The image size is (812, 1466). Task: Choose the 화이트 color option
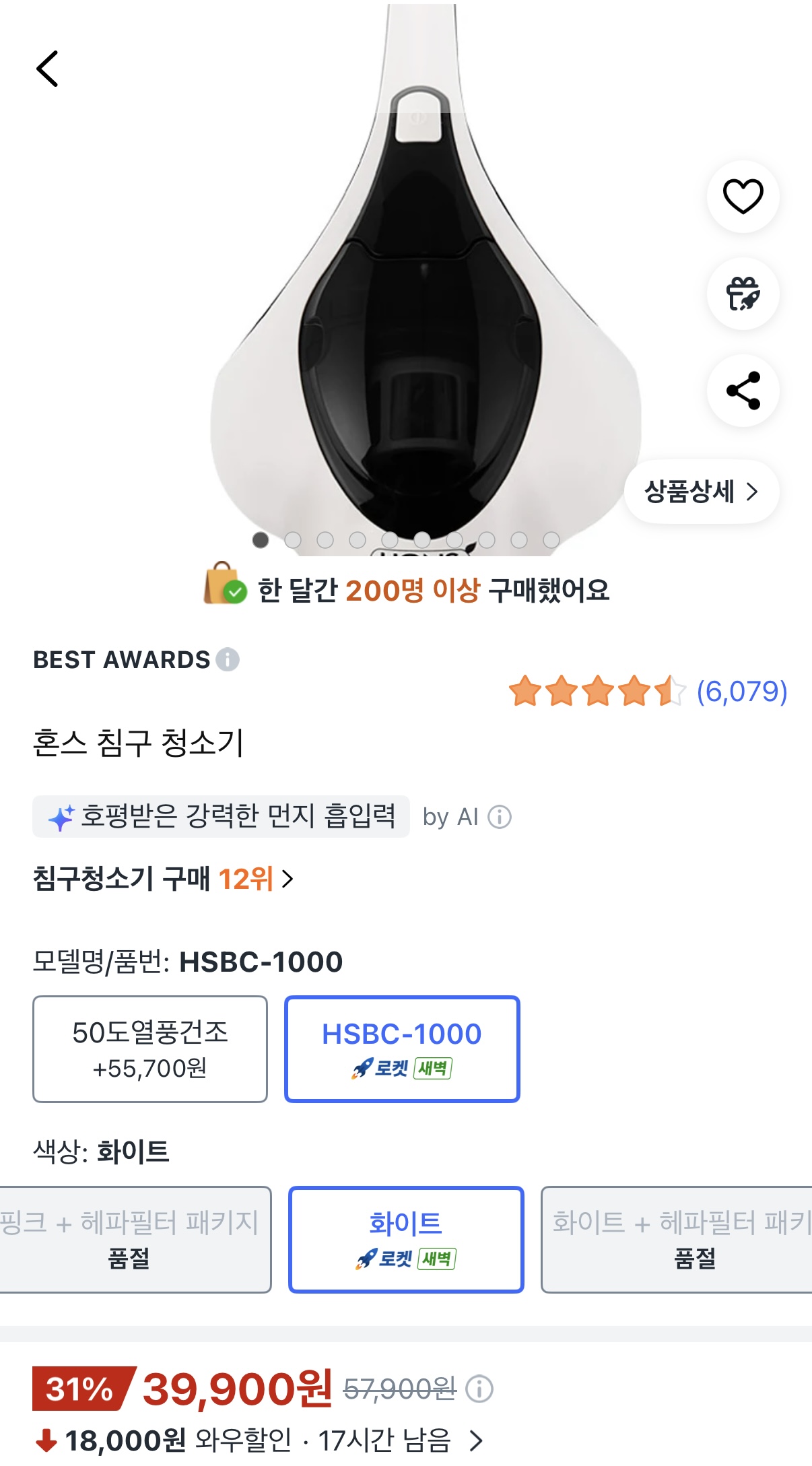point(406,1240)
